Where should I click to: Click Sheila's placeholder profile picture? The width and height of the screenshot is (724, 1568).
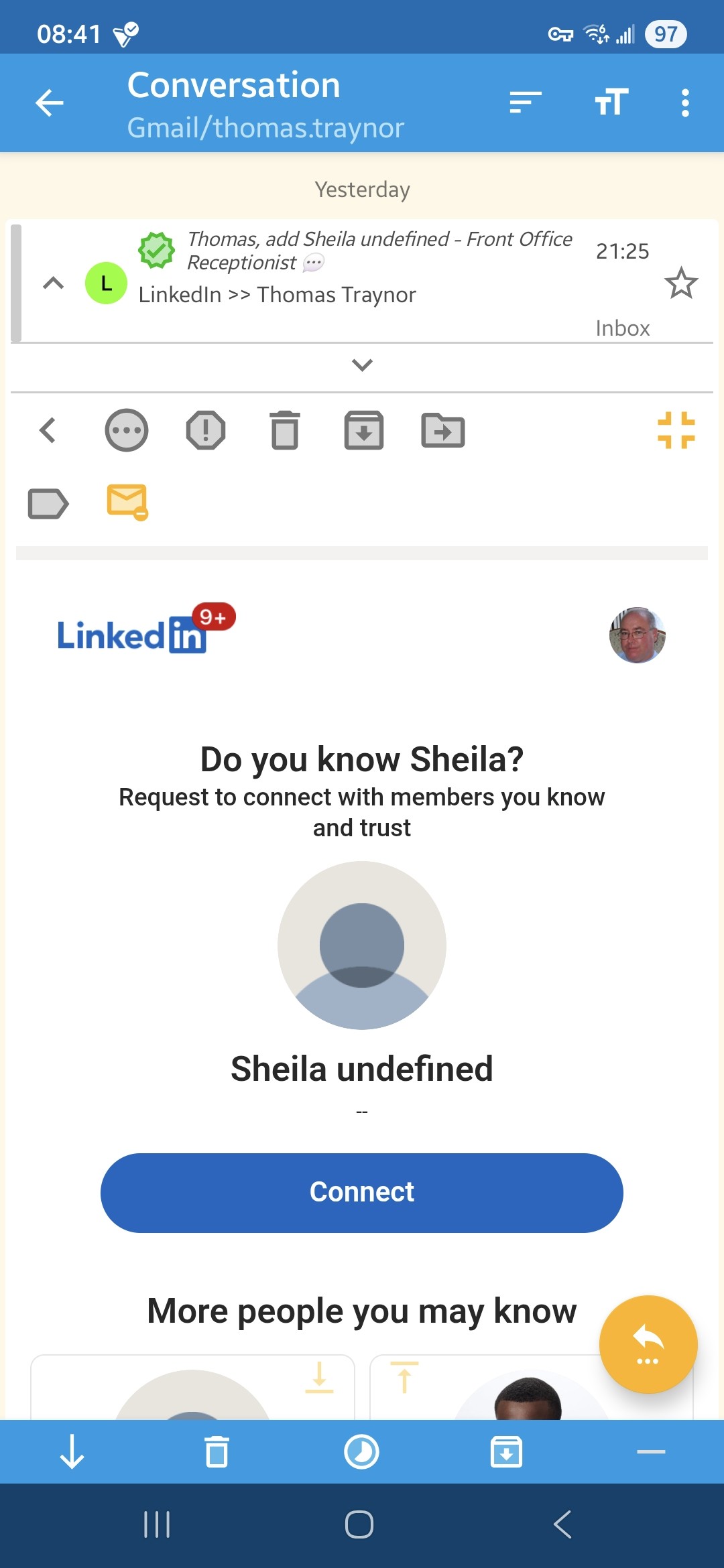pyautogui.click(x=362, y=945)
